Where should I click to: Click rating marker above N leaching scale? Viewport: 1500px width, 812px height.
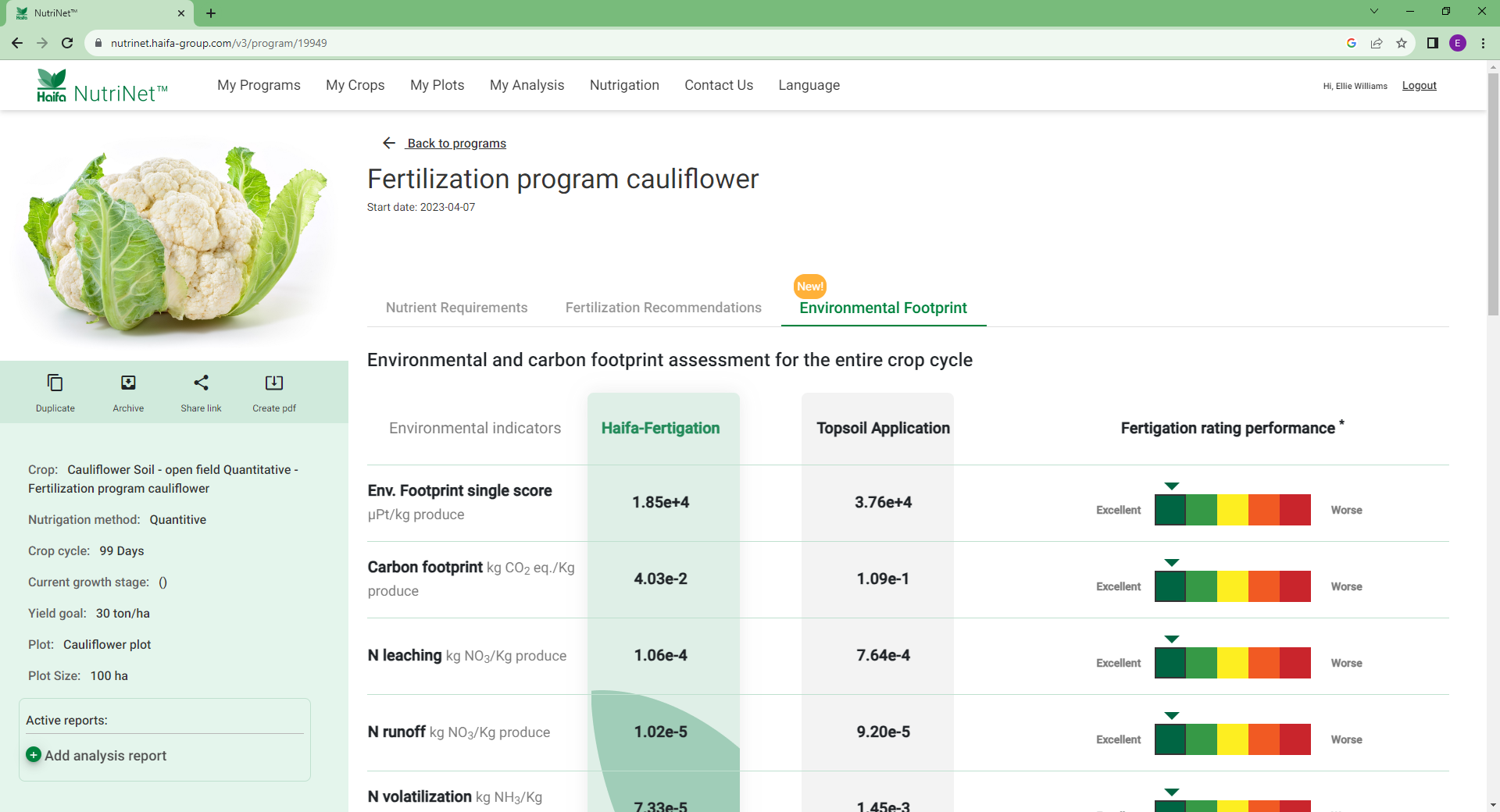click(1171, 639)
